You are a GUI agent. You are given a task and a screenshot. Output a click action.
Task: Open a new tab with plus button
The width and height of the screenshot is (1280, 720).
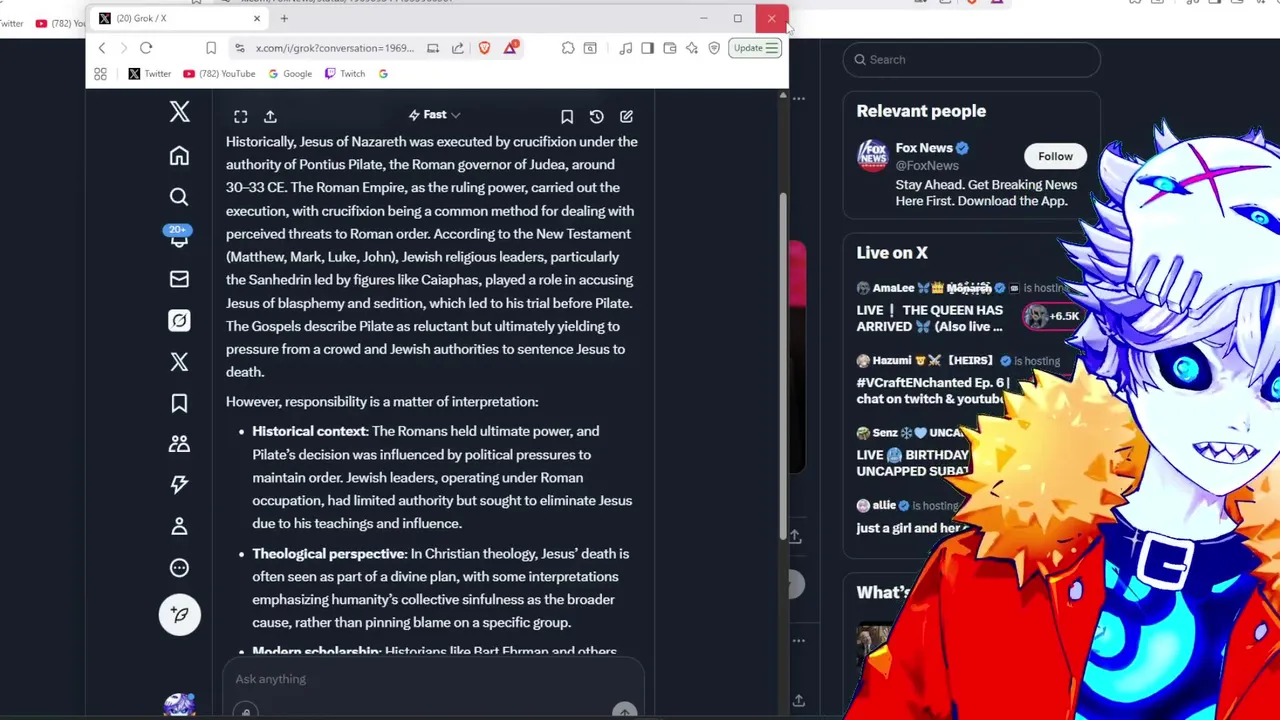(x=284, y=18)
